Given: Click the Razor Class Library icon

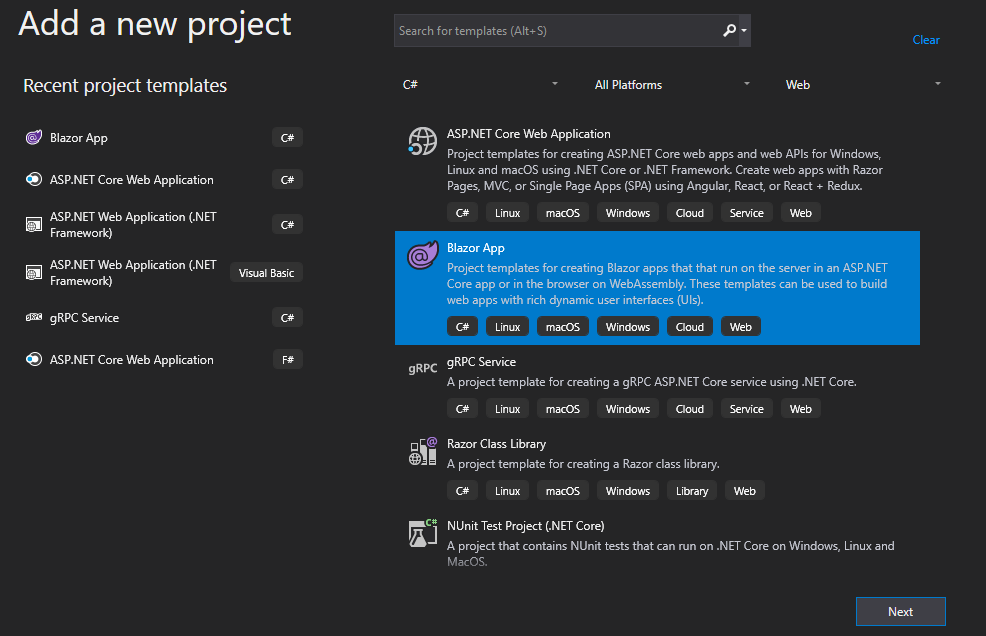Looking at the screenshot, I should [423, 451].
